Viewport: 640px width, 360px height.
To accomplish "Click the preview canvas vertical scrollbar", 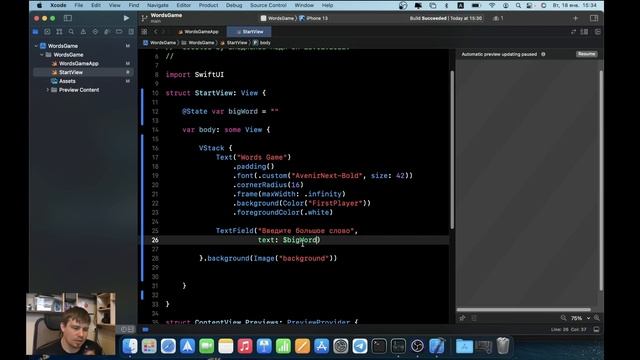I will (x=601, y=180).
